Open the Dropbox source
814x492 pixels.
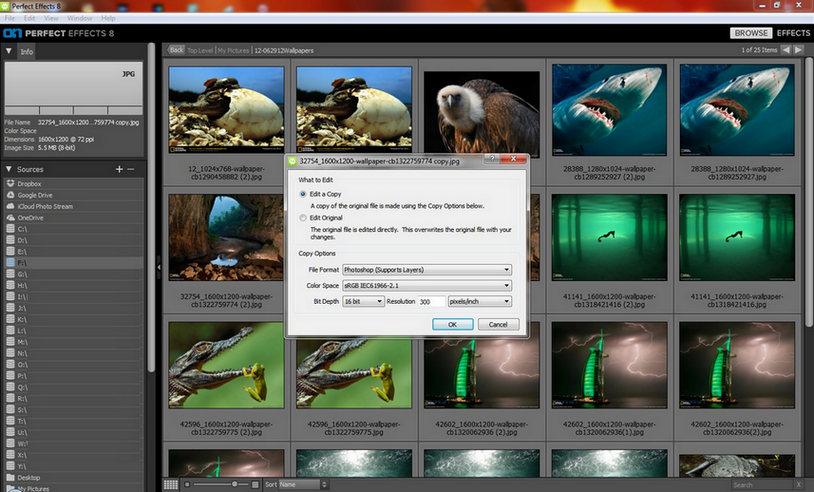[29, 184]
